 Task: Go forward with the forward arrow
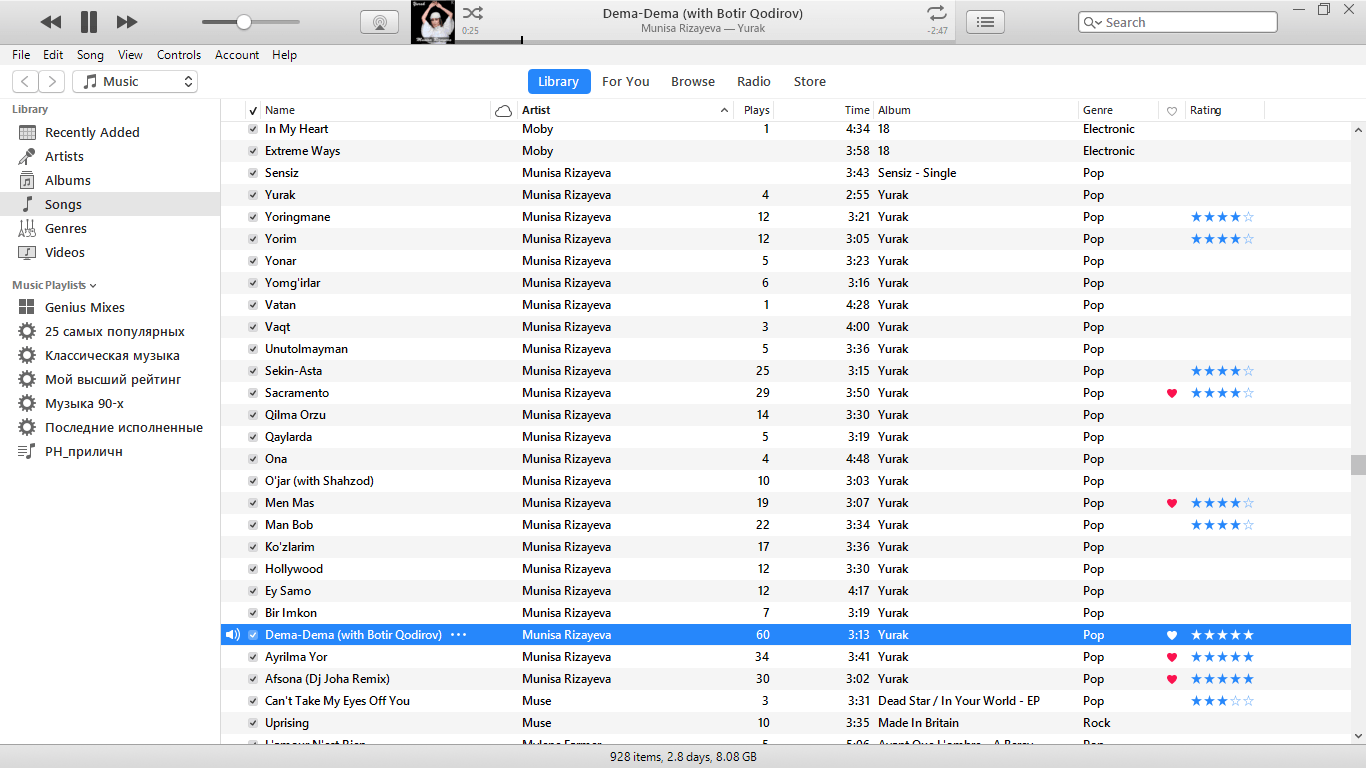click(x=52, y=82)
